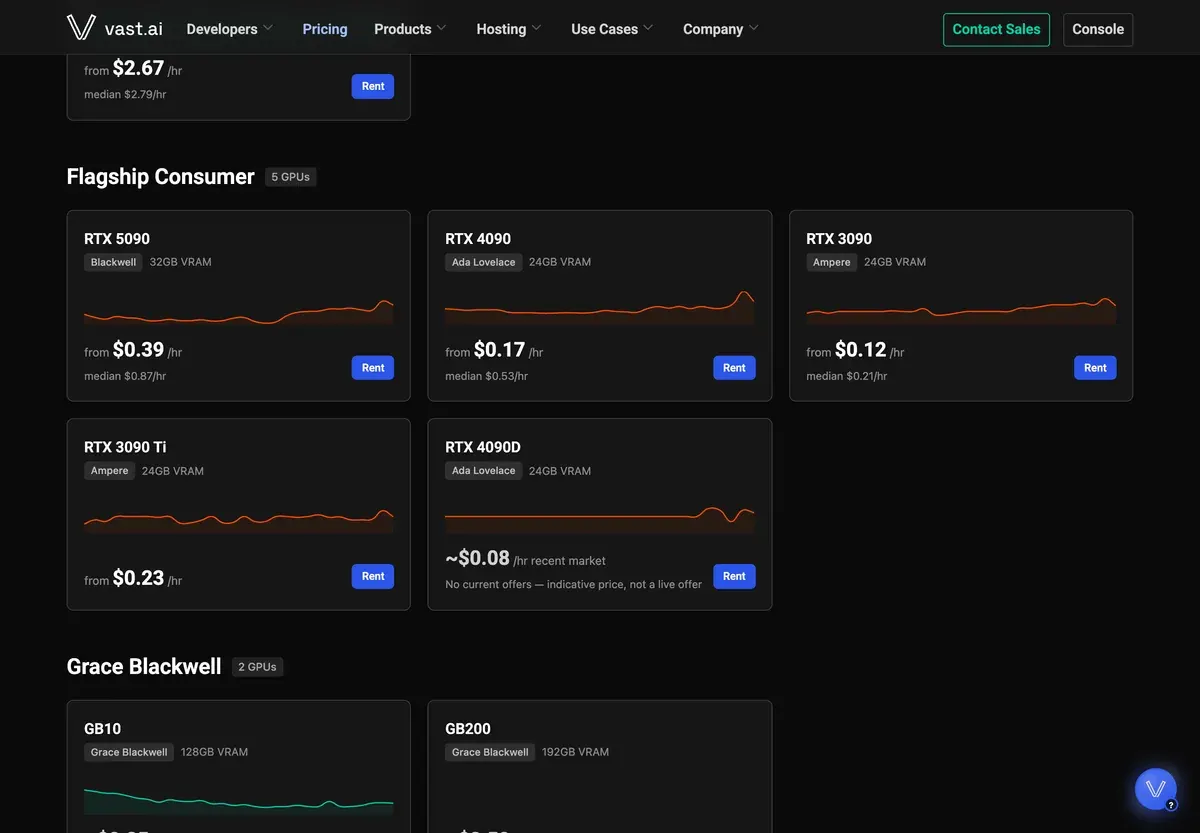Click the $0.23 price on RTX 3090 Ti
The width and height of the screenshot is (1200, 833).
coord(138,578)
